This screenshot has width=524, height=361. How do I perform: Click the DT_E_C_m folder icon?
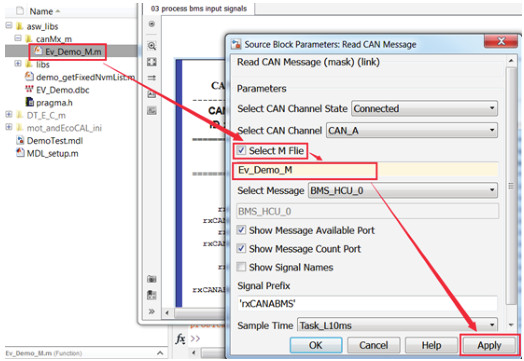click(20, 115)
